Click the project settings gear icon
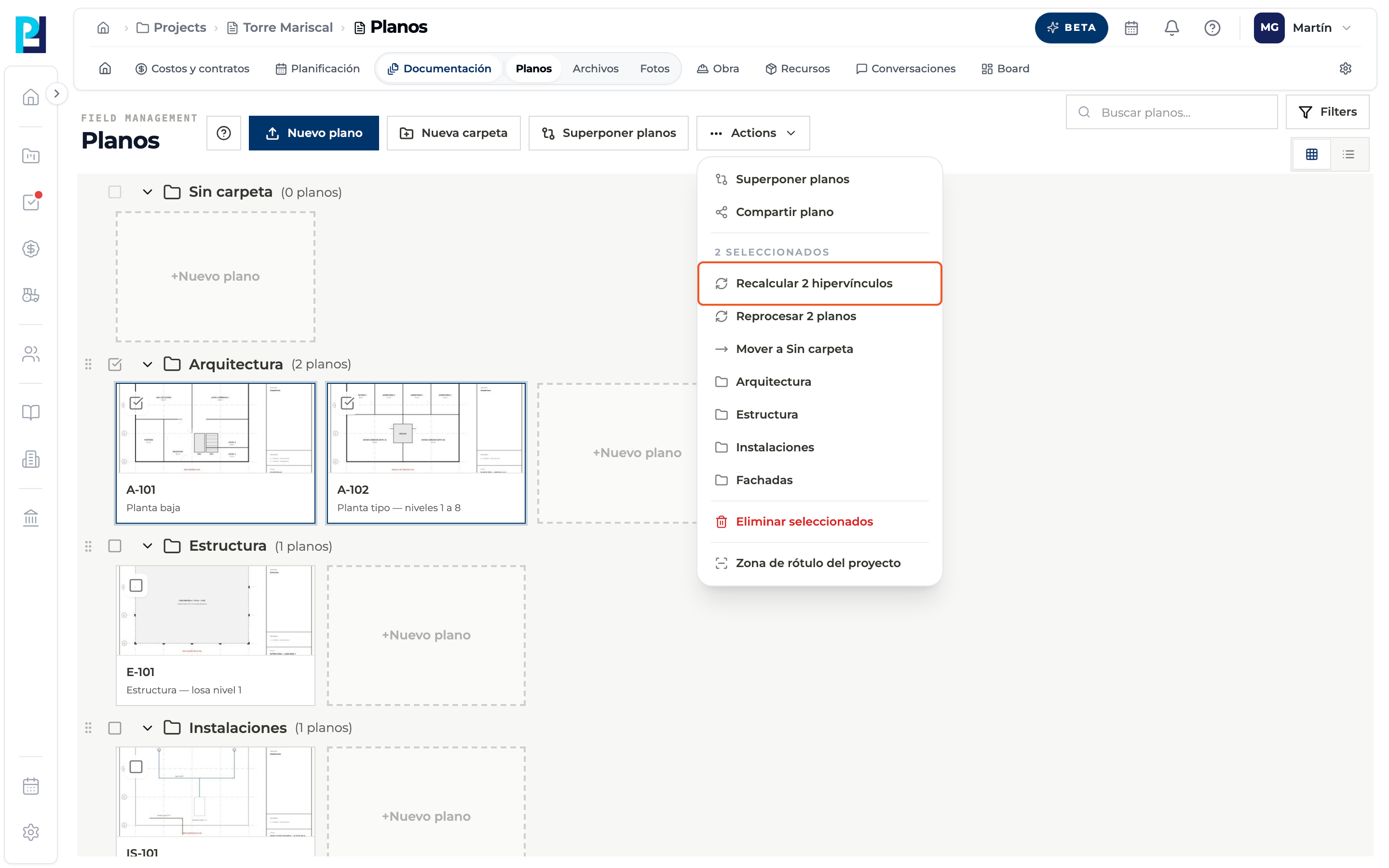 point(1346,68)
